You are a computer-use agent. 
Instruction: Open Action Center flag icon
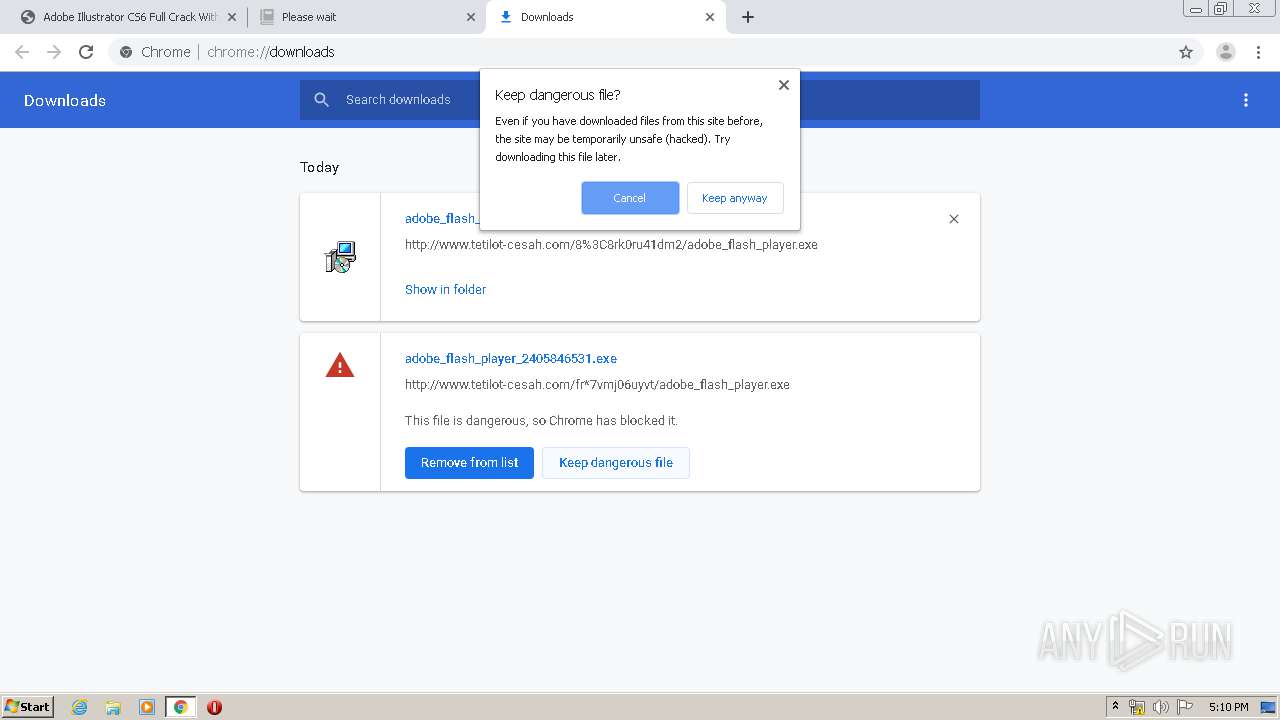1185,707
